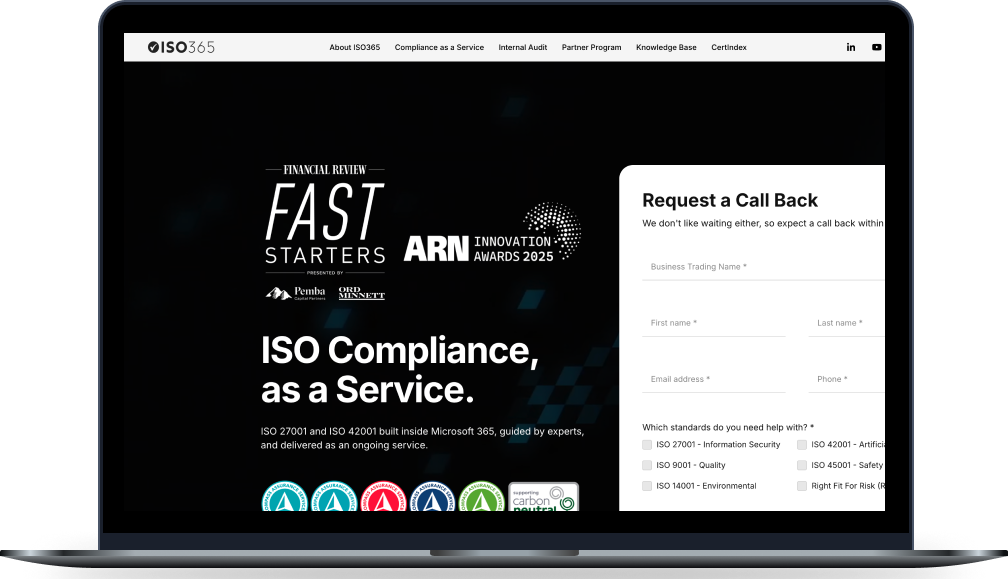Enable the ISO 45001 - Safety checkbox

point(802,465)
